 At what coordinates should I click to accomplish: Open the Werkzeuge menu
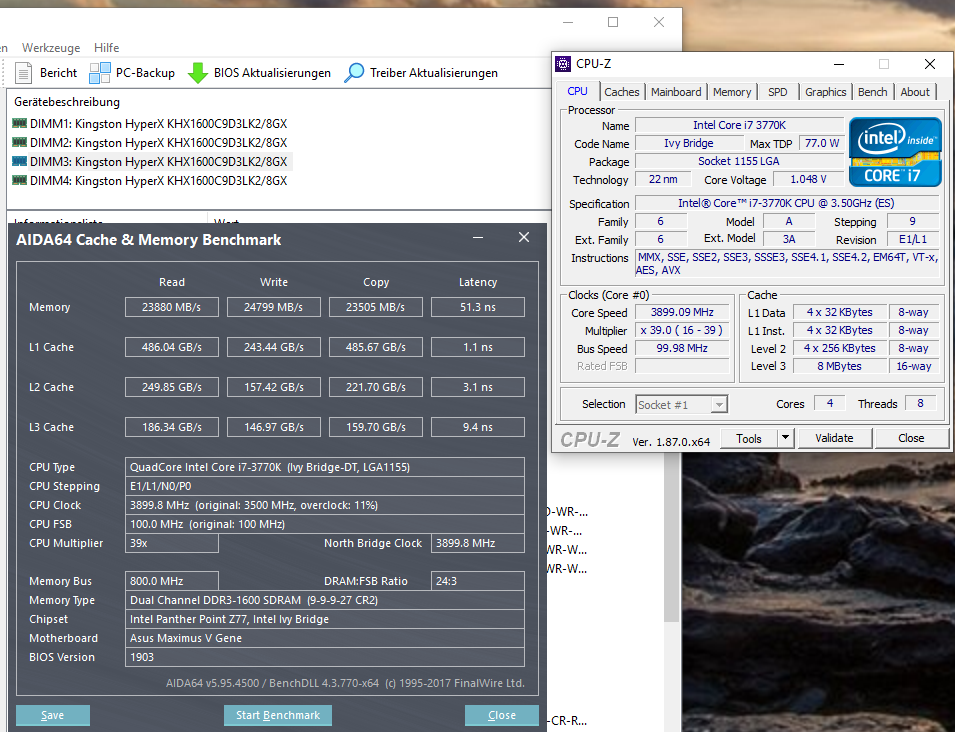[x=51, y=48]
